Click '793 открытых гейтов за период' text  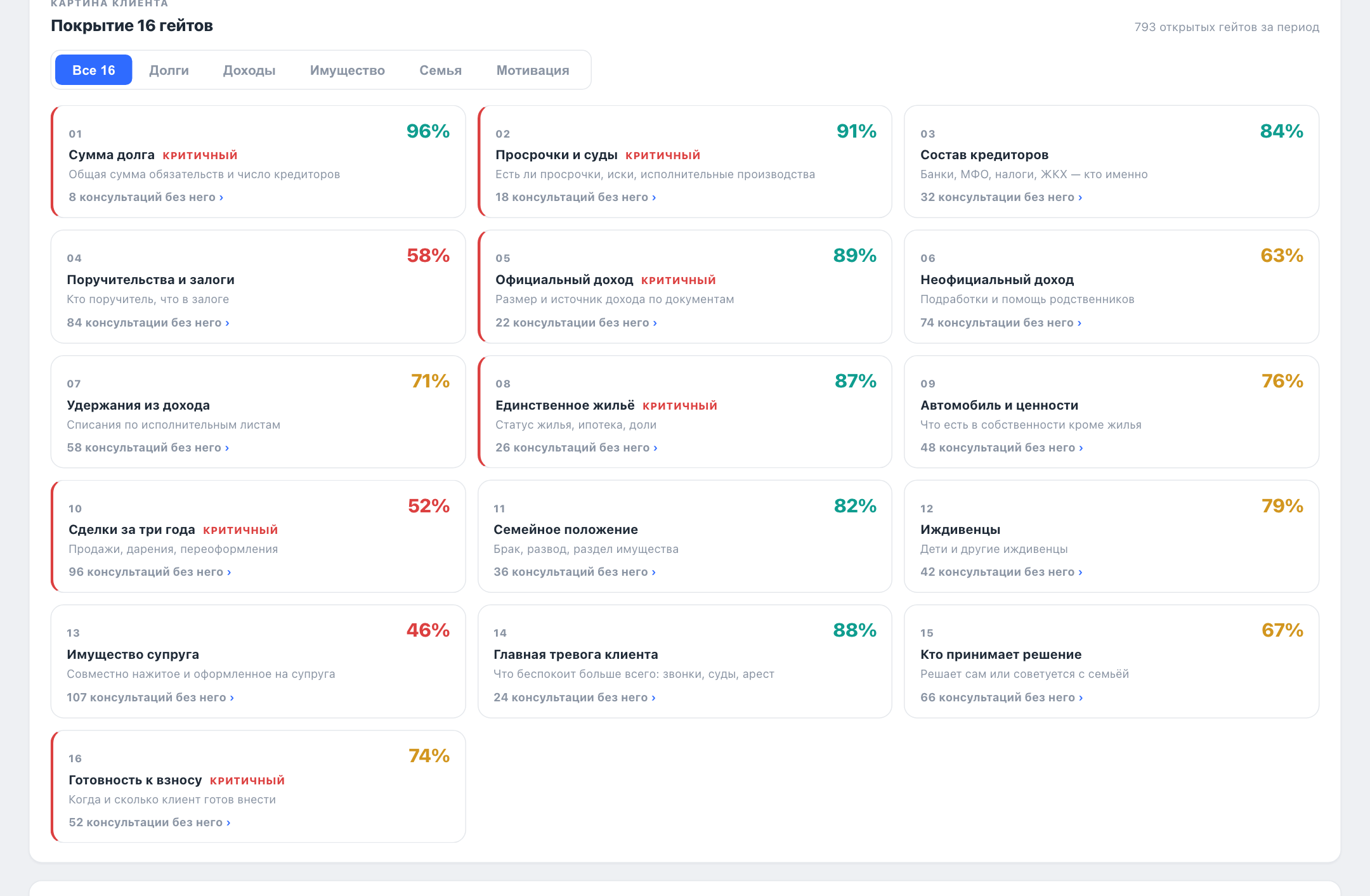[1227, 27]
